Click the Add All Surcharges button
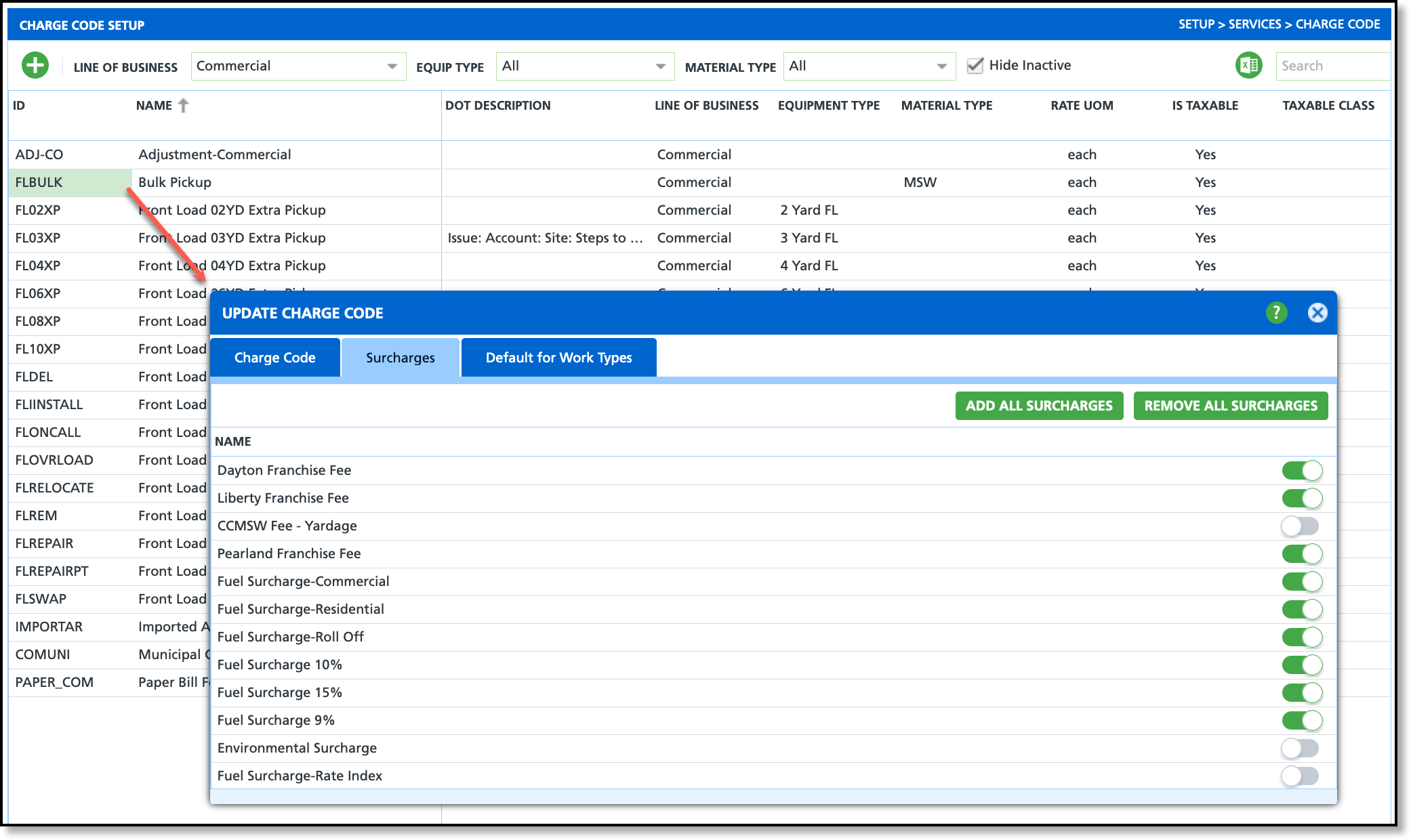 pyautogui.click(x=1039, y=406)
